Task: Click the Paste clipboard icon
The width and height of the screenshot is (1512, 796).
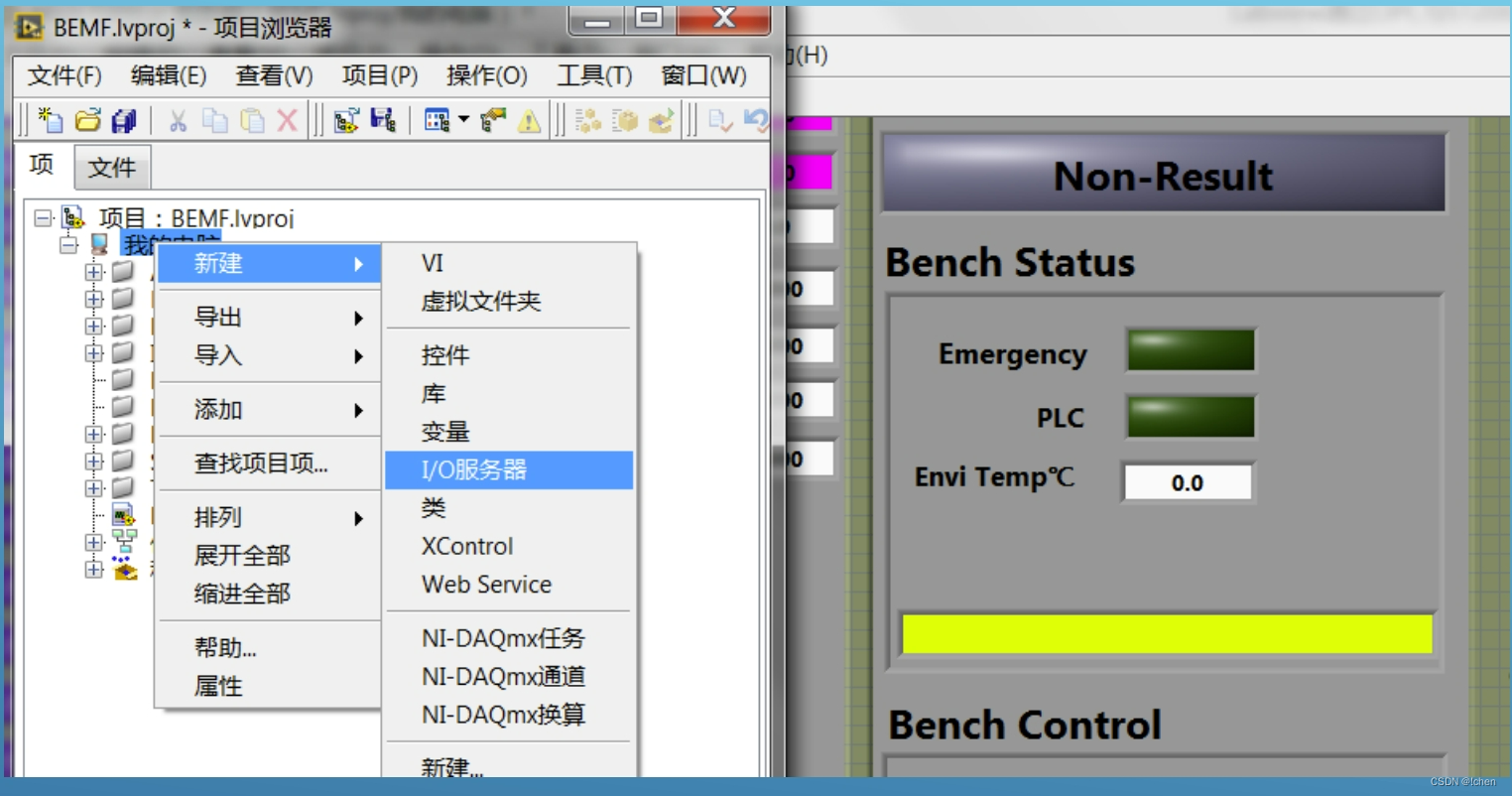Action: click(x=252, y=120)
